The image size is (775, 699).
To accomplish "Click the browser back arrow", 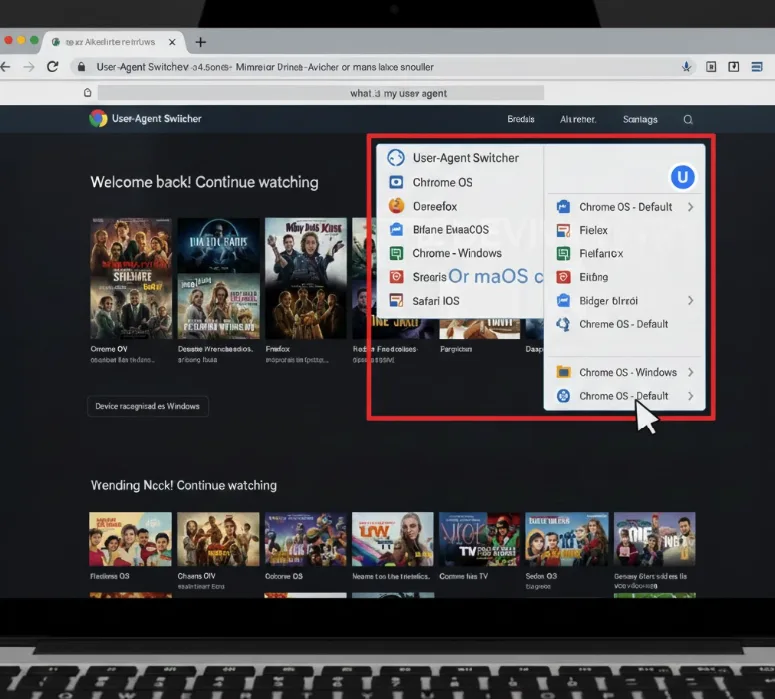I will click(x=6, y=67).
